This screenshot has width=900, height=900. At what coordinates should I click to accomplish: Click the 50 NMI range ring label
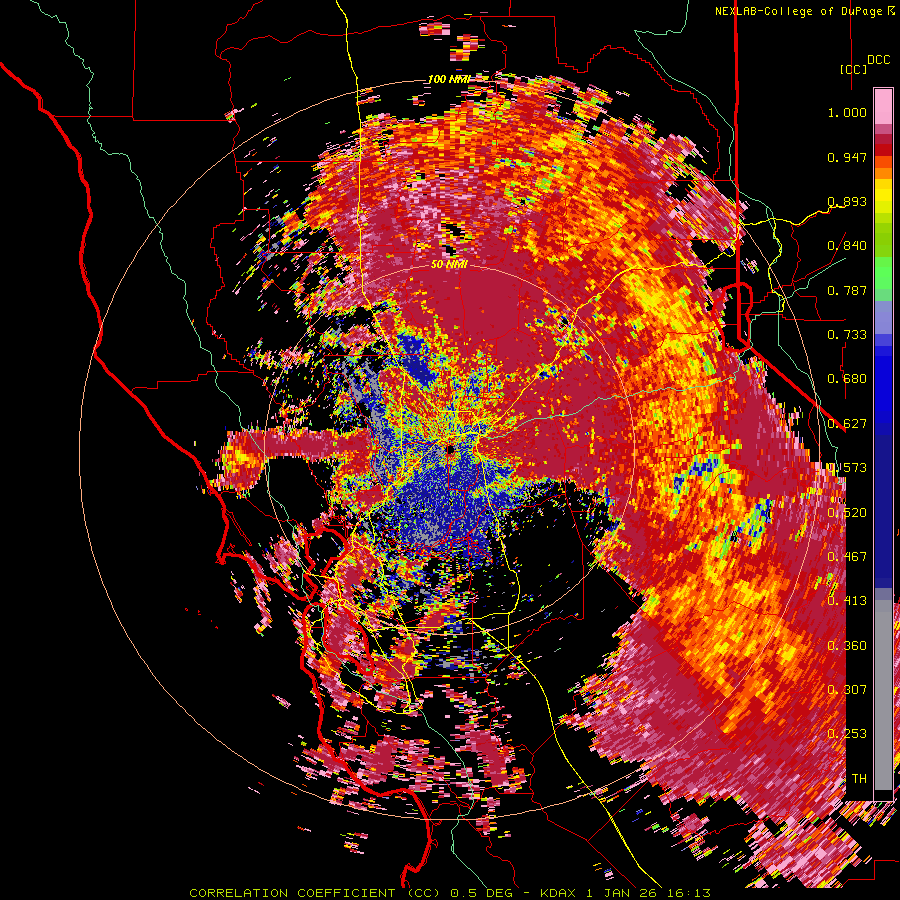click(x=449, y=264)
